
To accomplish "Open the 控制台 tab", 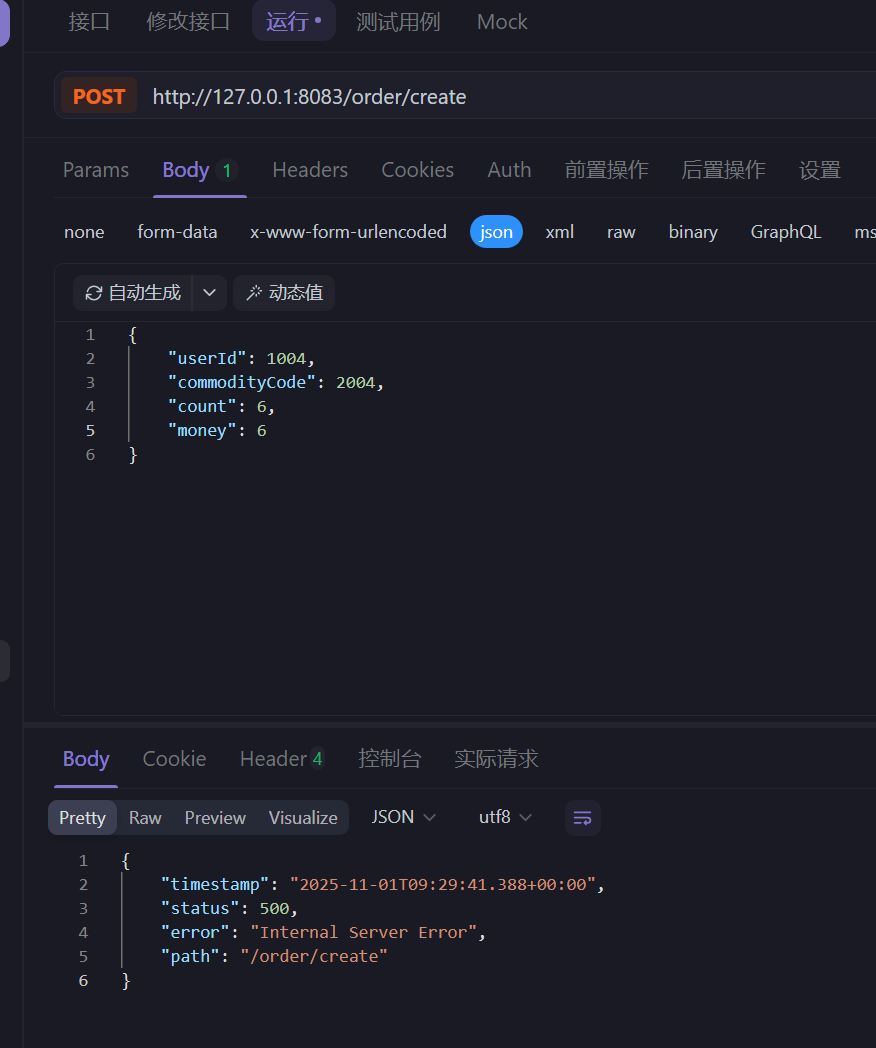I will [390, 759].
